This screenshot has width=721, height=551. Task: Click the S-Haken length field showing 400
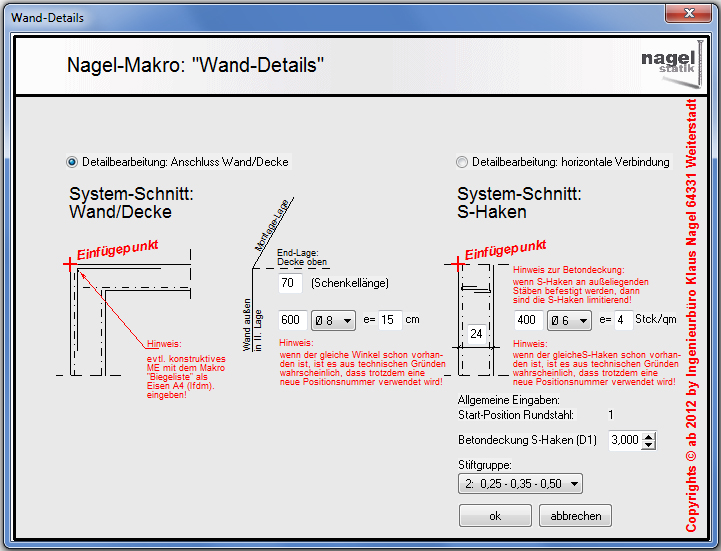pos(528,320)
